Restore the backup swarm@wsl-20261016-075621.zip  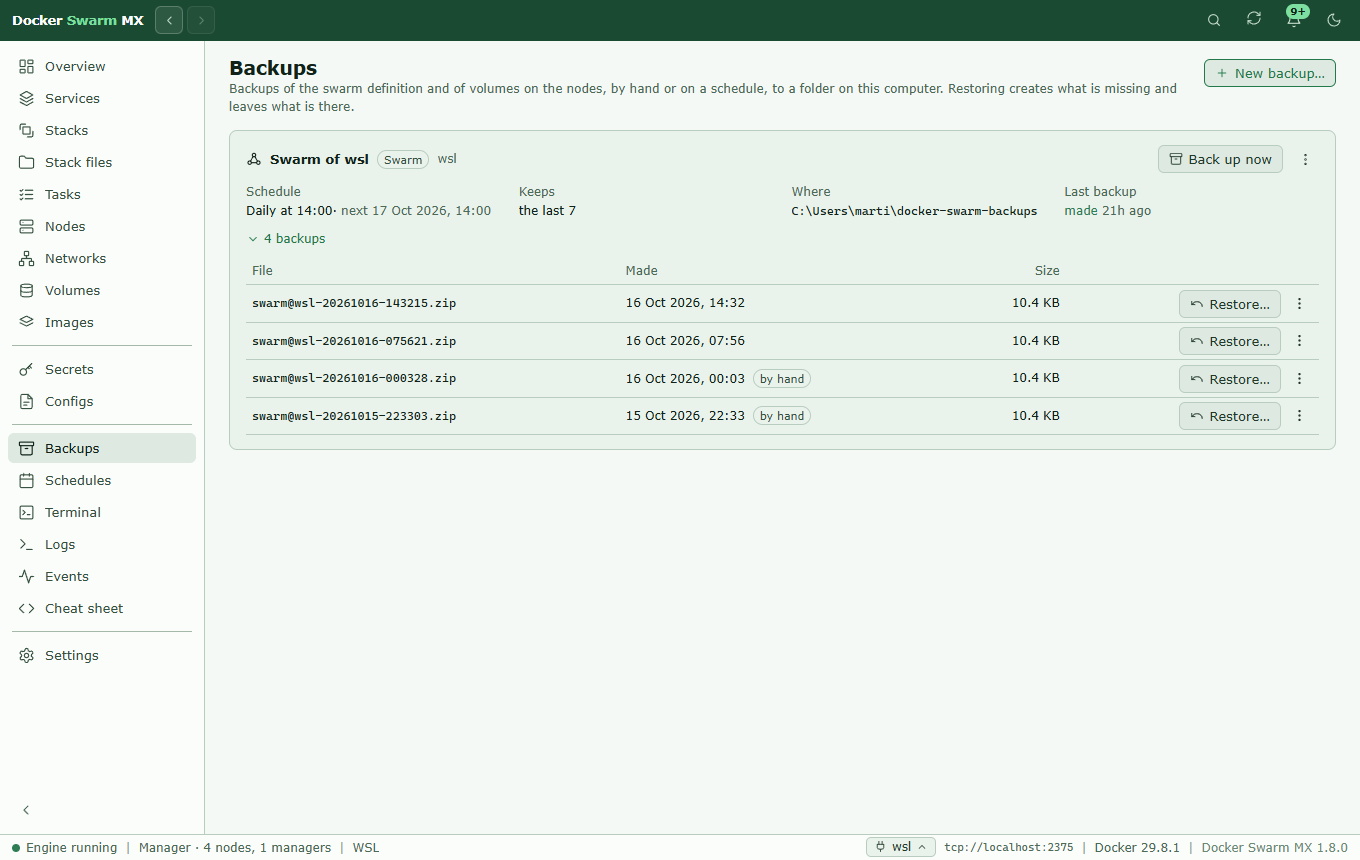(1230, 341)
